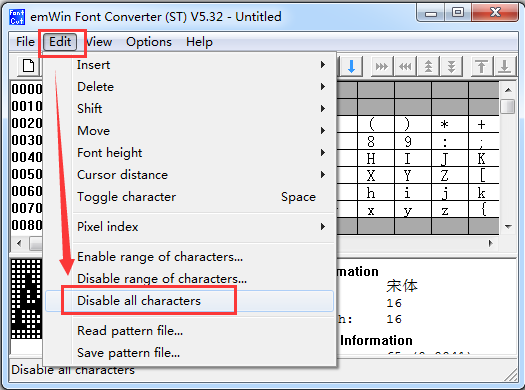This screenshot has width=525, height=390.
Task: Select the lowercase 'k' character cell
Action: [484, 192]
